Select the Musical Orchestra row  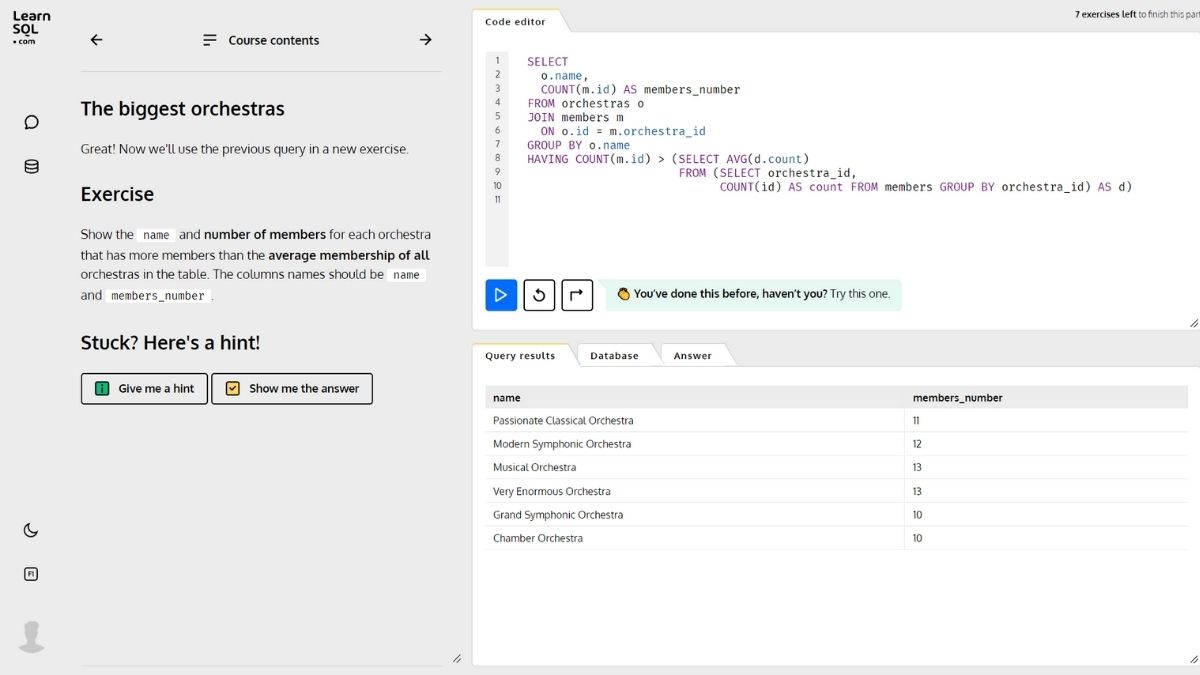click(837, 467)
